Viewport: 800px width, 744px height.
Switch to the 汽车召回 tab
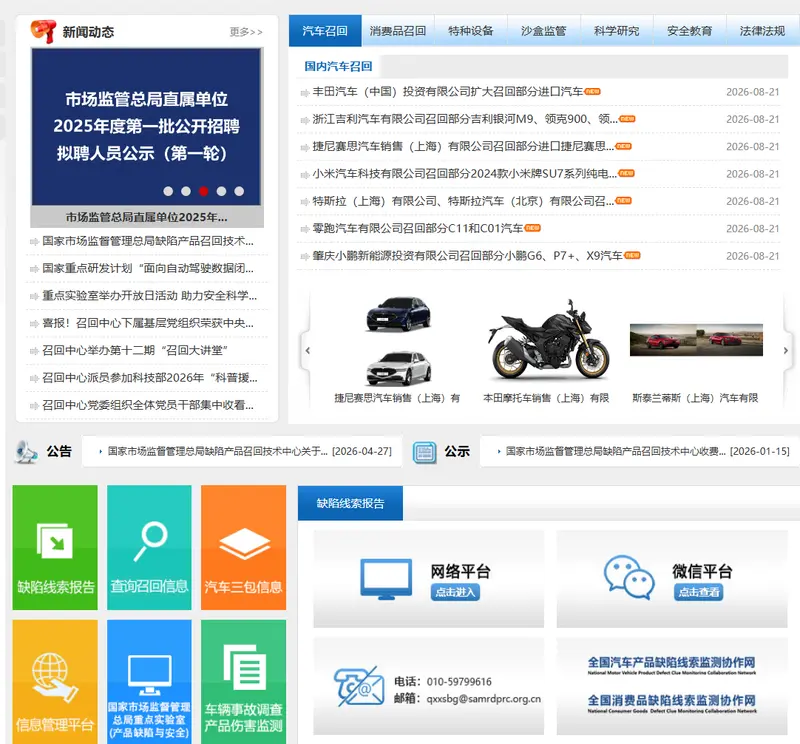325,31
